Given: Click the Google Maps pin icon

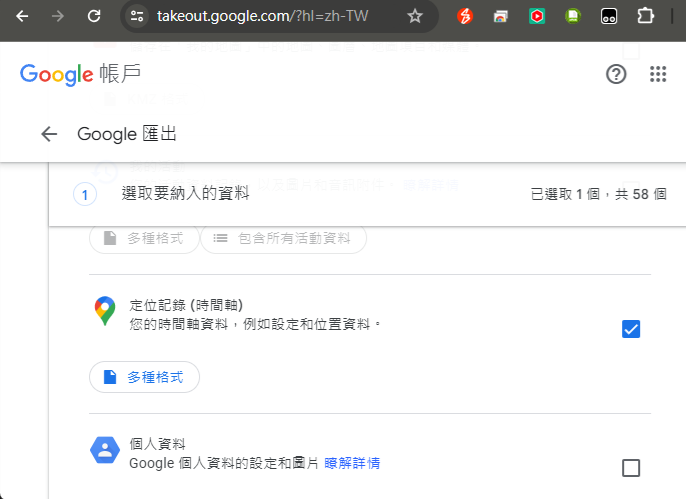Looking at the screenshot, I should click(x=105, y=311).
